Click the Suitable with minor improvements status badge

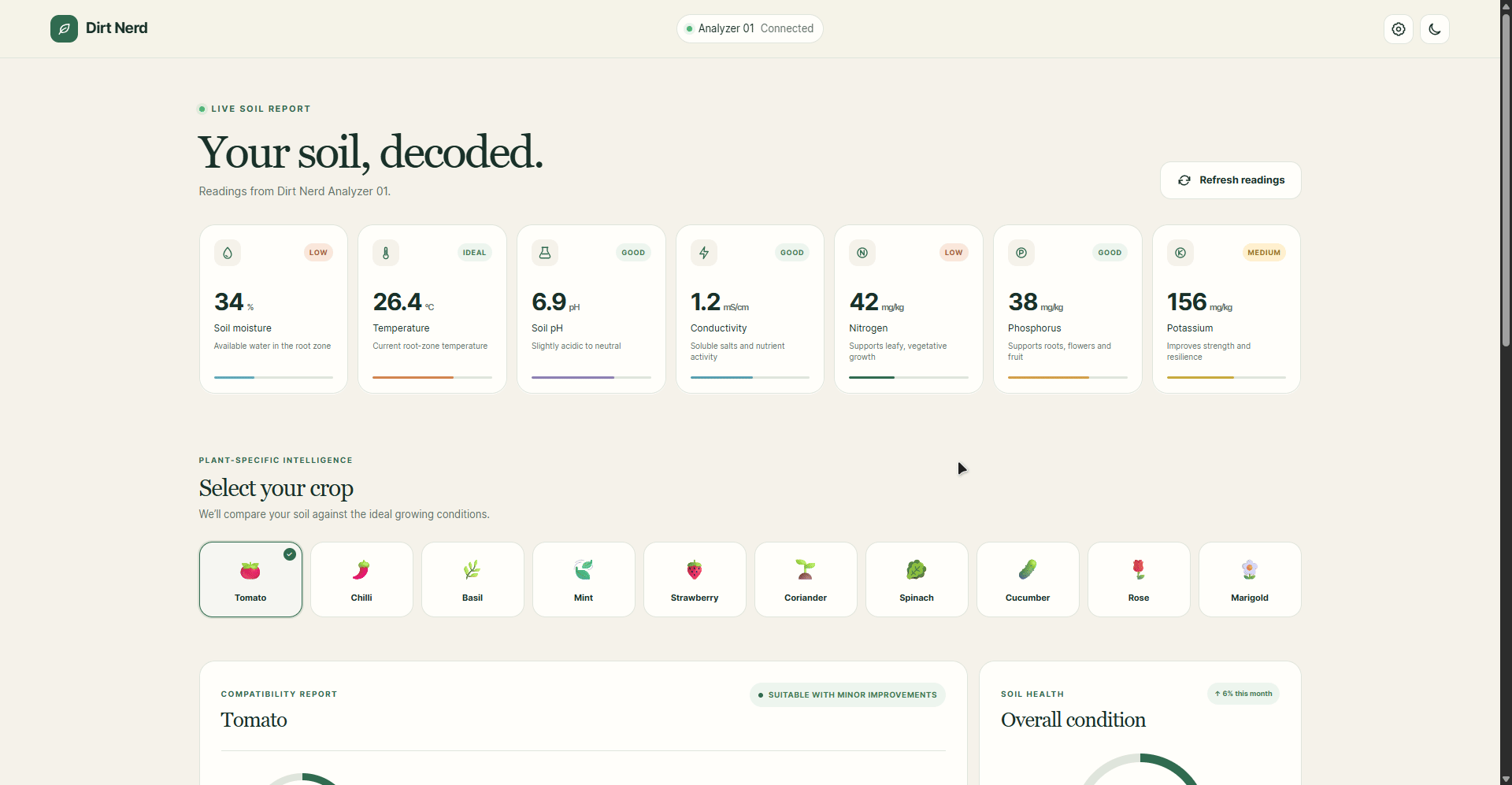click(x=847, y=695)
